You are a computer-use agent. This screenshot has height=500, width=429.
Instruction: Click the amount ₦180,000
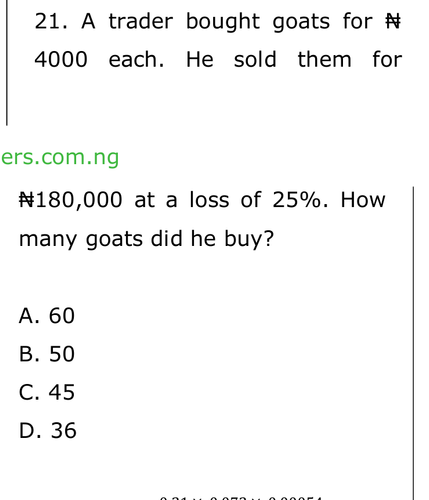71,200
